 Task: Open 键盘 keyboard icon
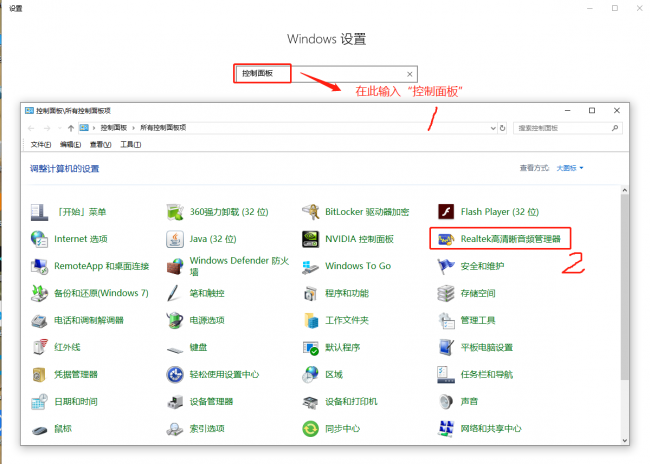click(175, 350)
